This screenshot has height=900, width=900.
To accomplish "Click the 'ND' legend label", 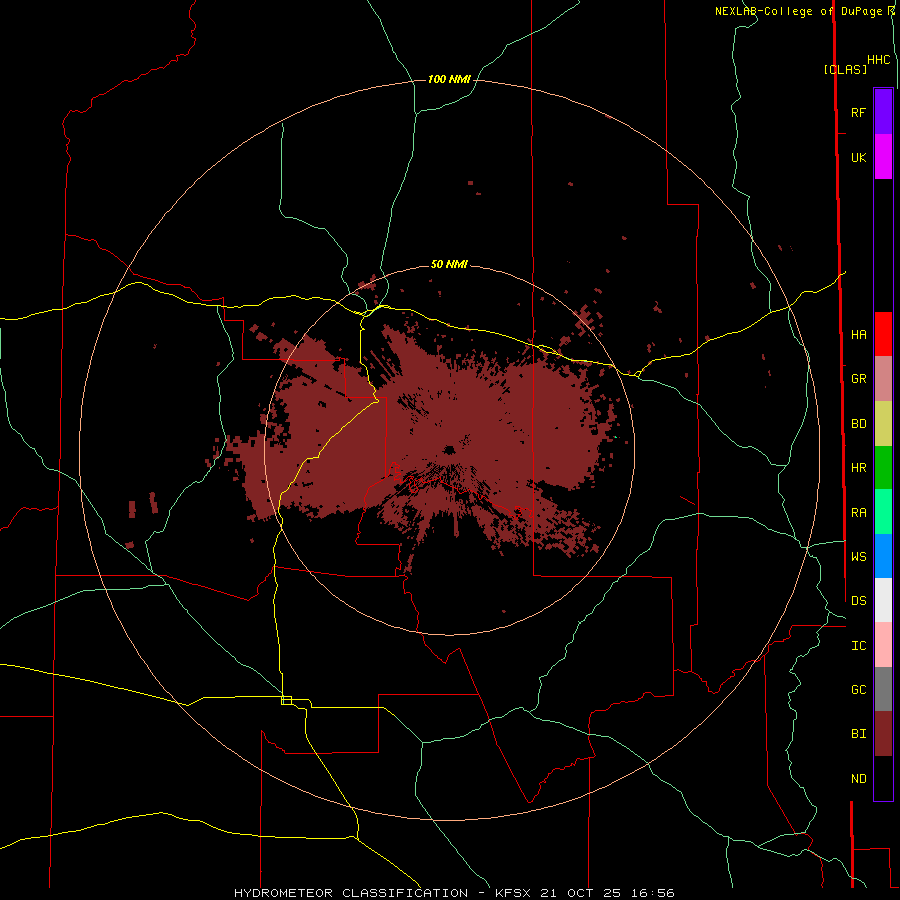I will click(x=858, y=778).
